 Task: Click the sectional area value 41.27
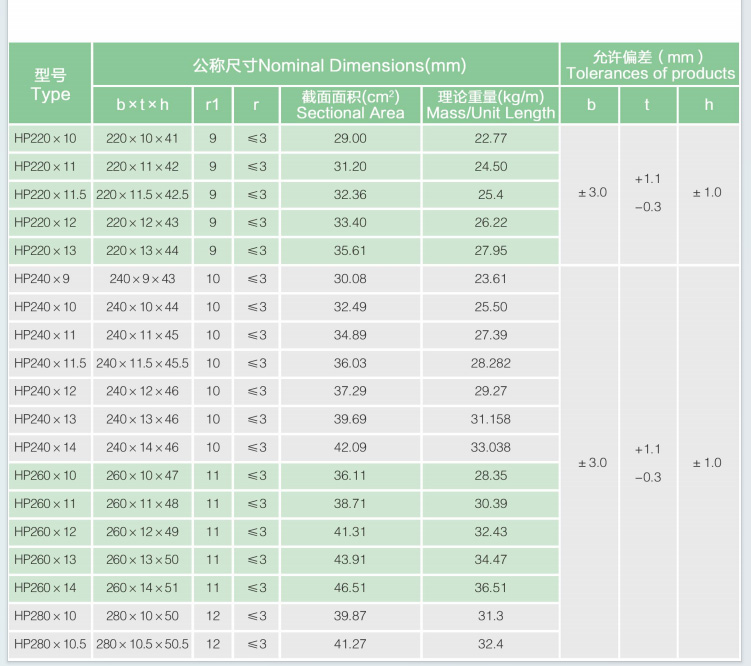pyautogui.click(x=350, y=644)
